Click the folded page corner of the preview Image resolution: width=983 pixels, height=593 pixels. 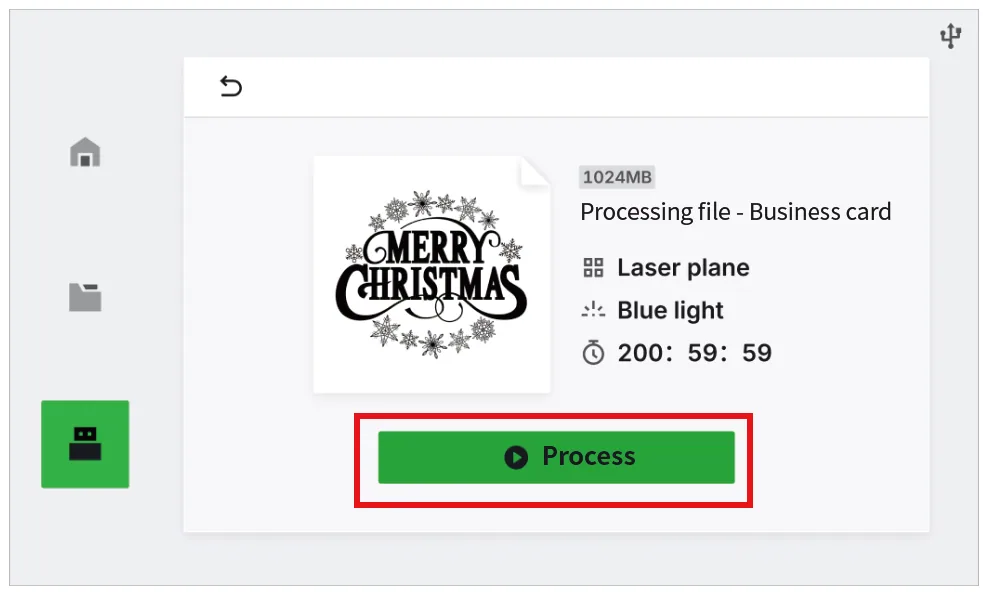point(534,172)
